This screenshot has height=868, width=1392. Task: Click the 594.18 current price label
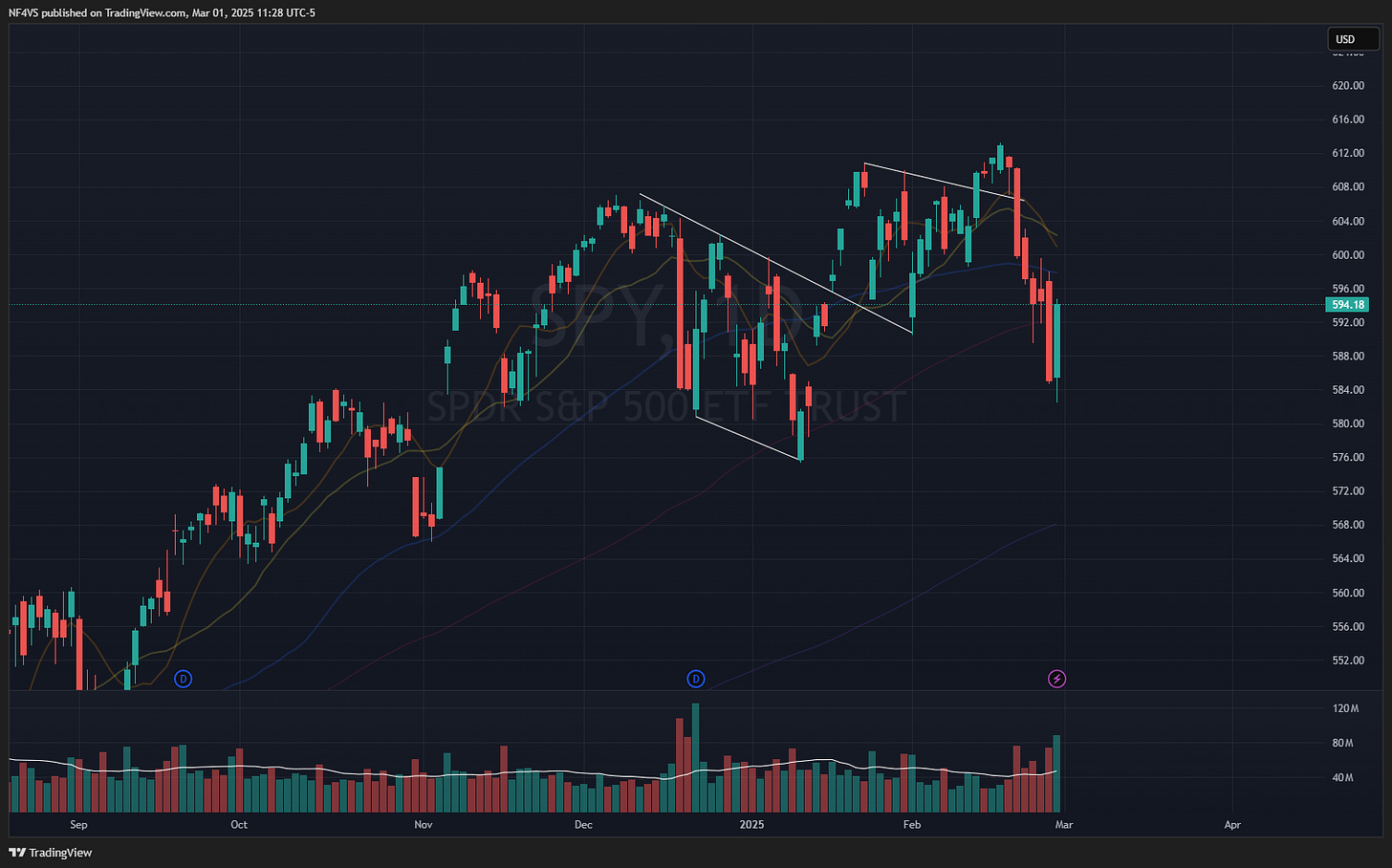click(x=1348, y=305)
